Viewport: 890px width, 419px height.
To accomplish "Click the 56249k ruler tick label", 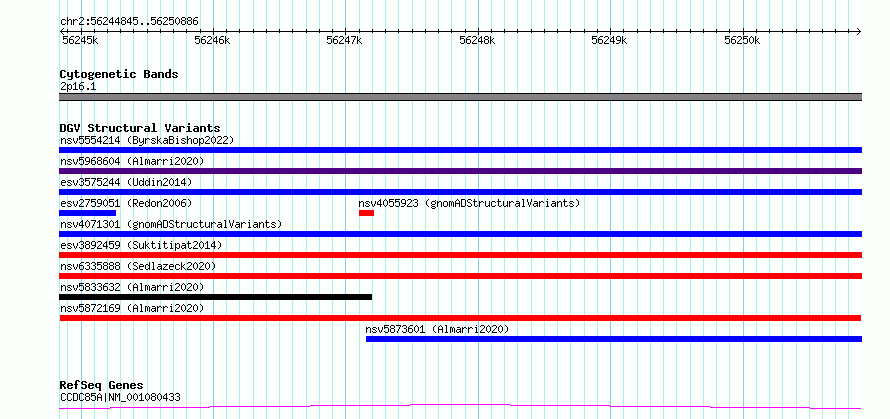I will (610, 40).
